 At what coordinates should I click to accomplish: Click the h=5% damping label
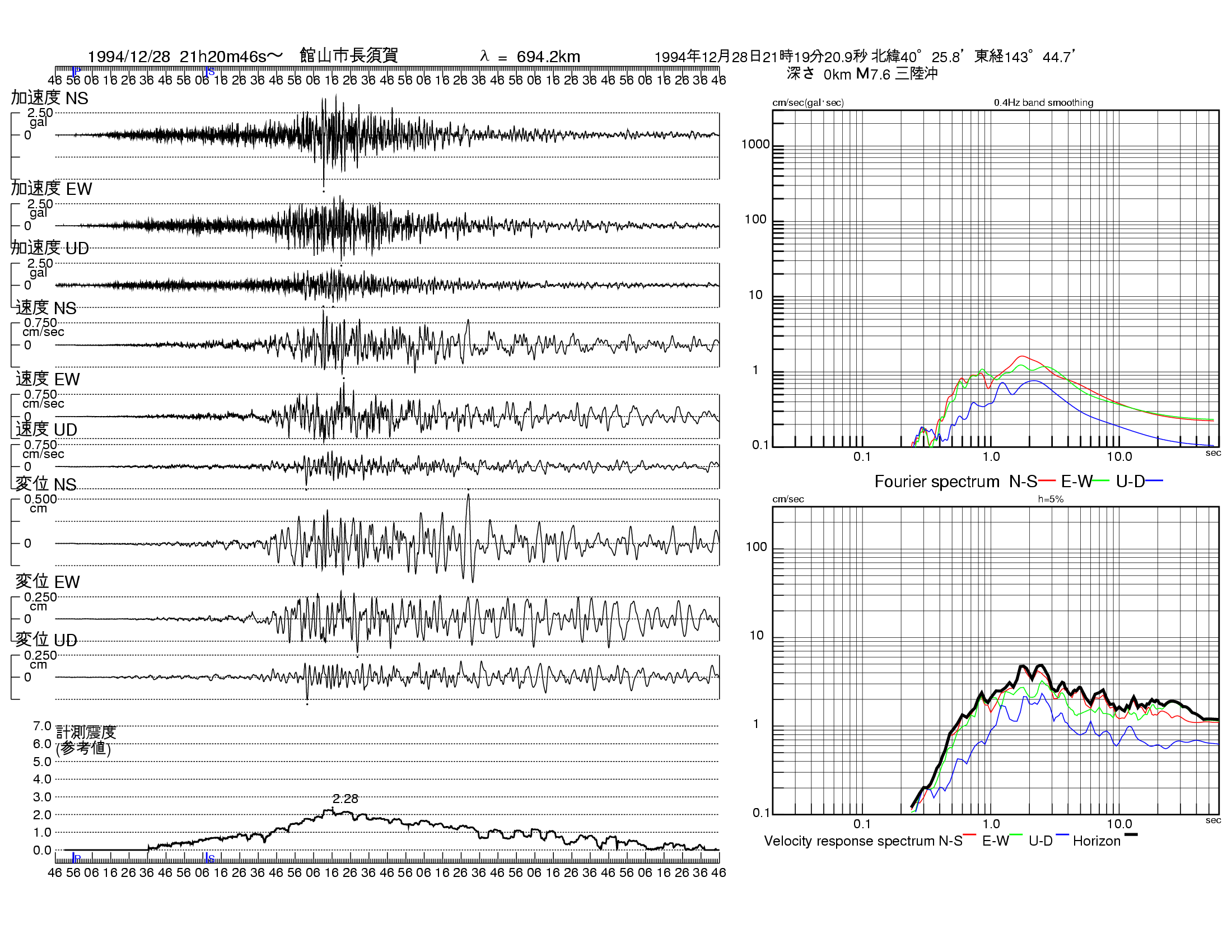point(1051,499)
